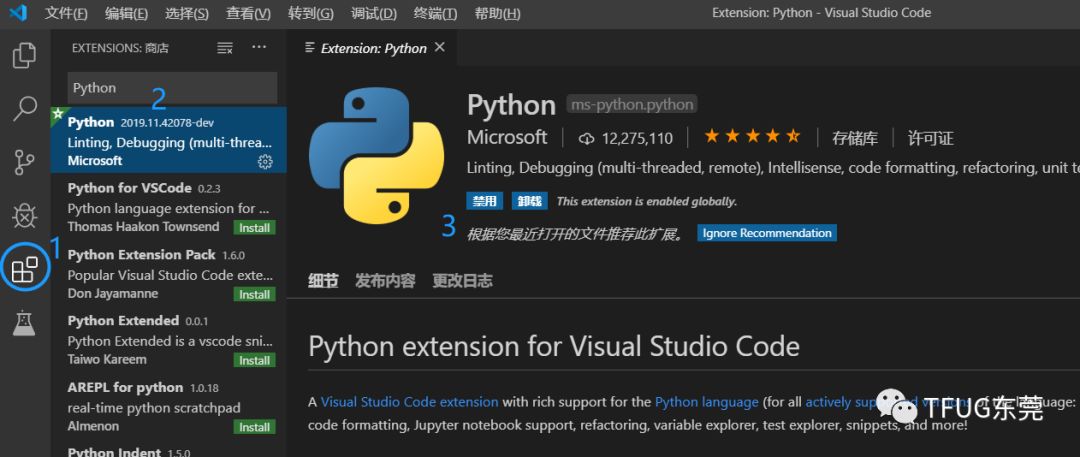The image size is (1080, 457).
Task: Open the 文件(F) menu
Action: coord(66,13)
